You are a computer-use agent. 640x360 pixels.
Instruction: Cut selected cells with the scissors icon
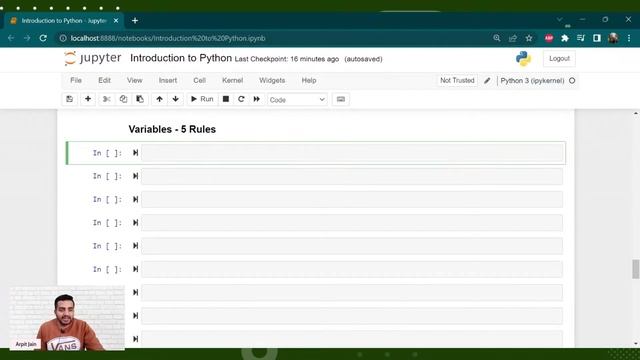click(x=107, y=99)
